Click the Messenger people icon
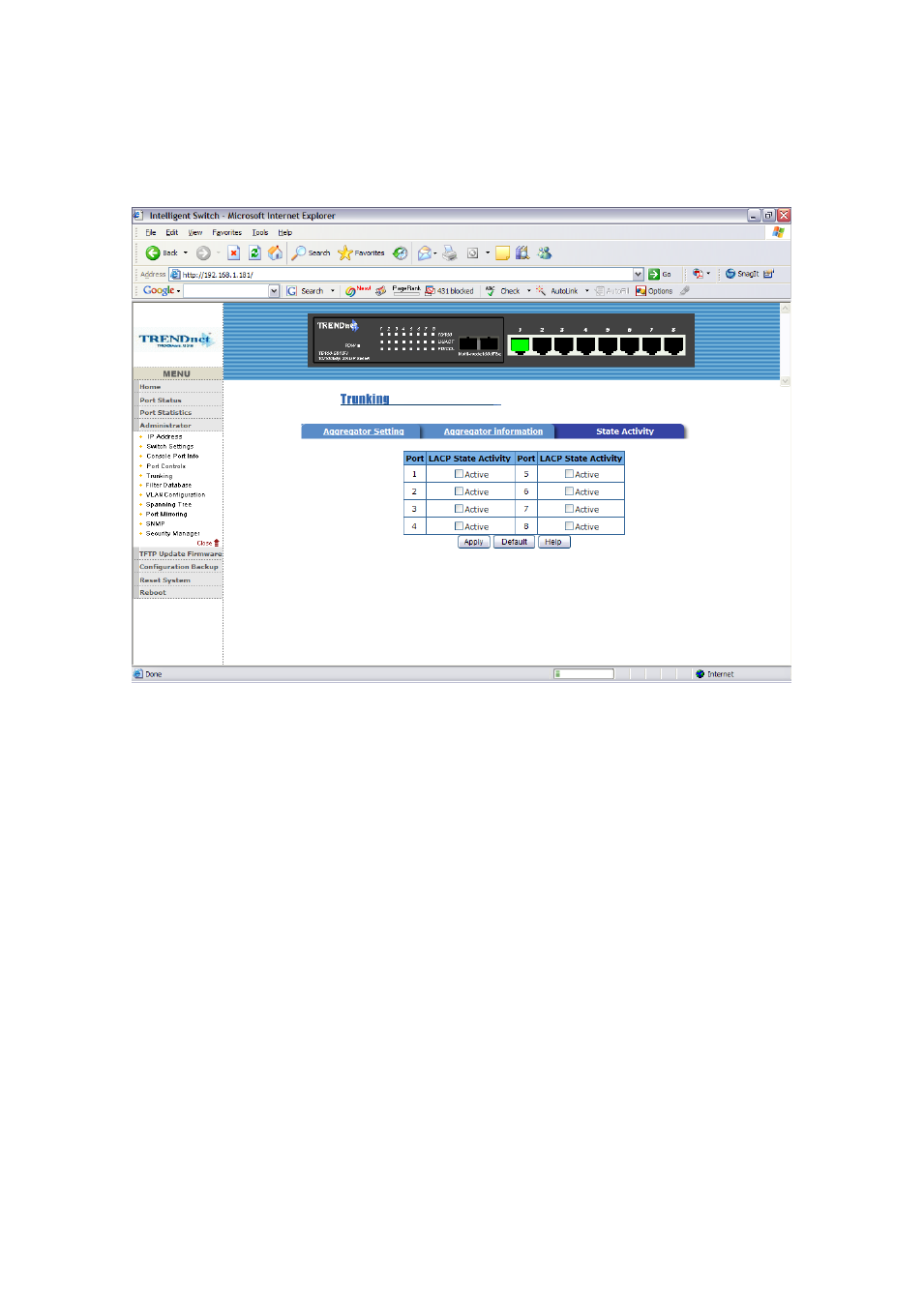The height and width of the screenshot is (1306, 924). click(x=545, y=252)
